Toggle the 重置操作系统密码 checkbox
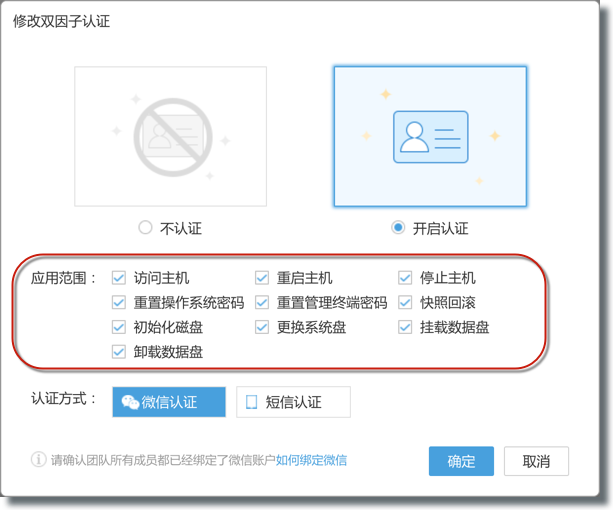Viewport: 613px width, 510px height. pyautogui.click(x=119, y=302)
